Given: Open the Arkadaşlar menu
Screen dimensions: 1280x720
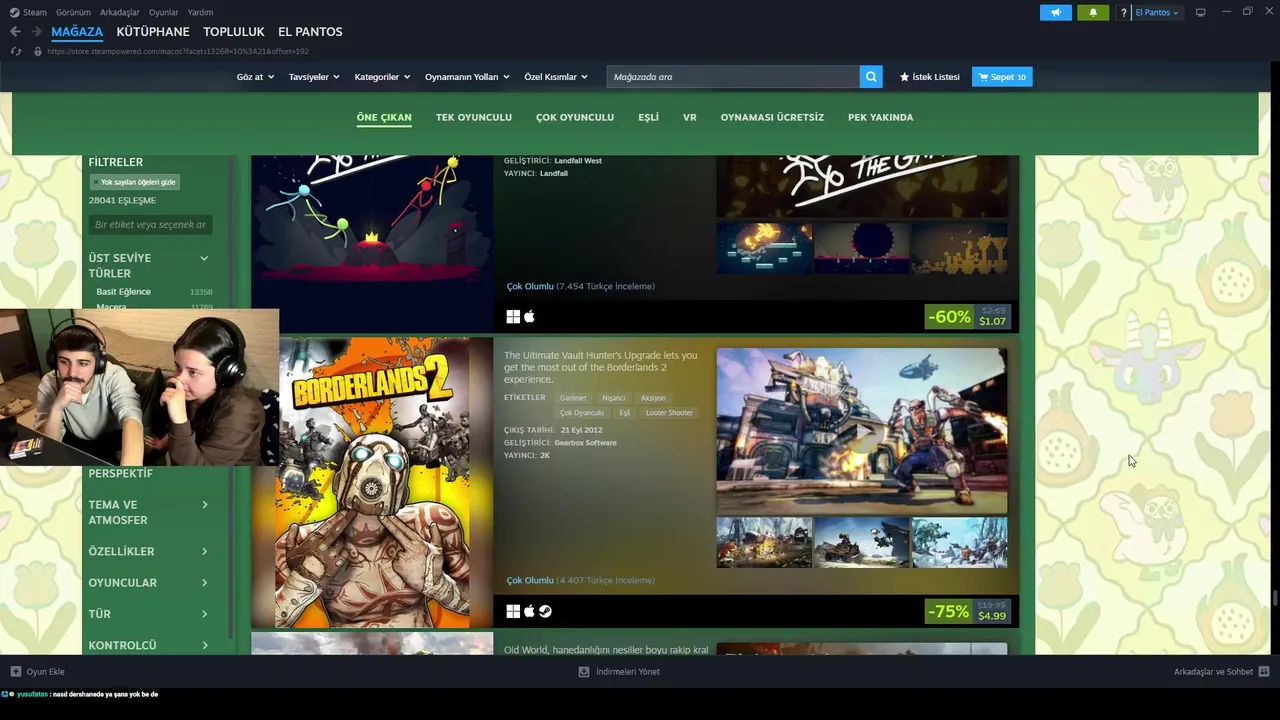Looking at the screenshot, I should (x=120, y=12).
